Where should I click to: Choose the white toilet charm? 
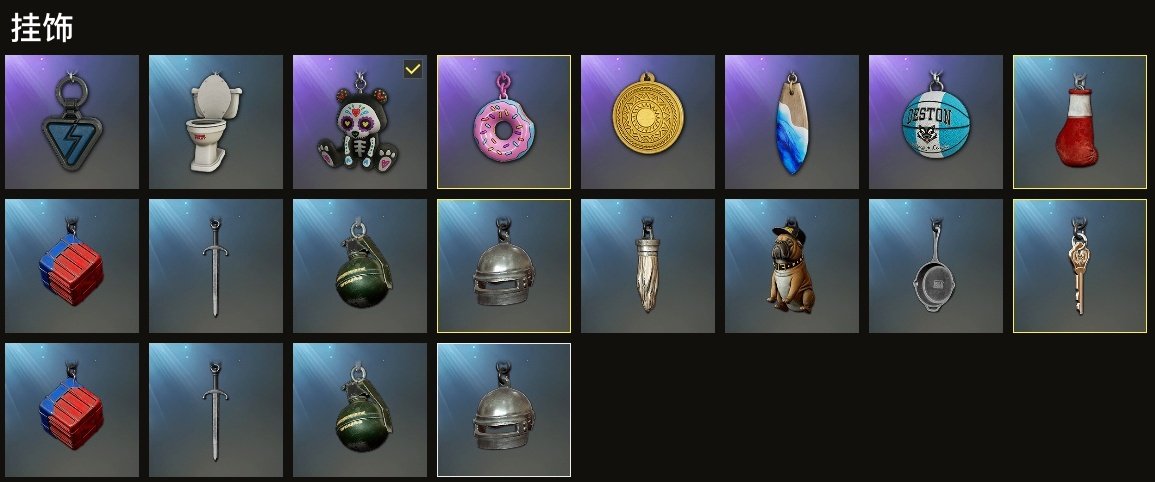tap(216, 122)
